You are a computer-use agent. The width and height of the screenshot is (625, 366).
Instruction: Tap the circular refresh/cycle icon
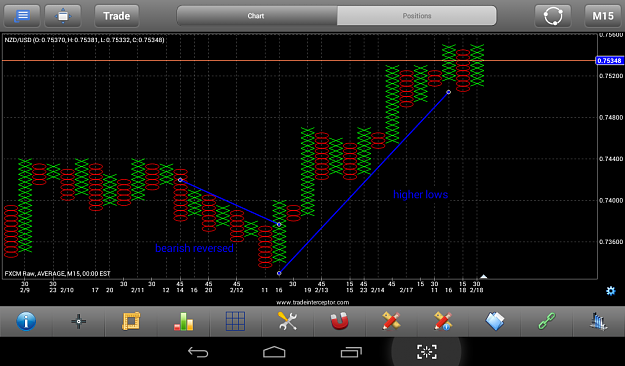553,16
